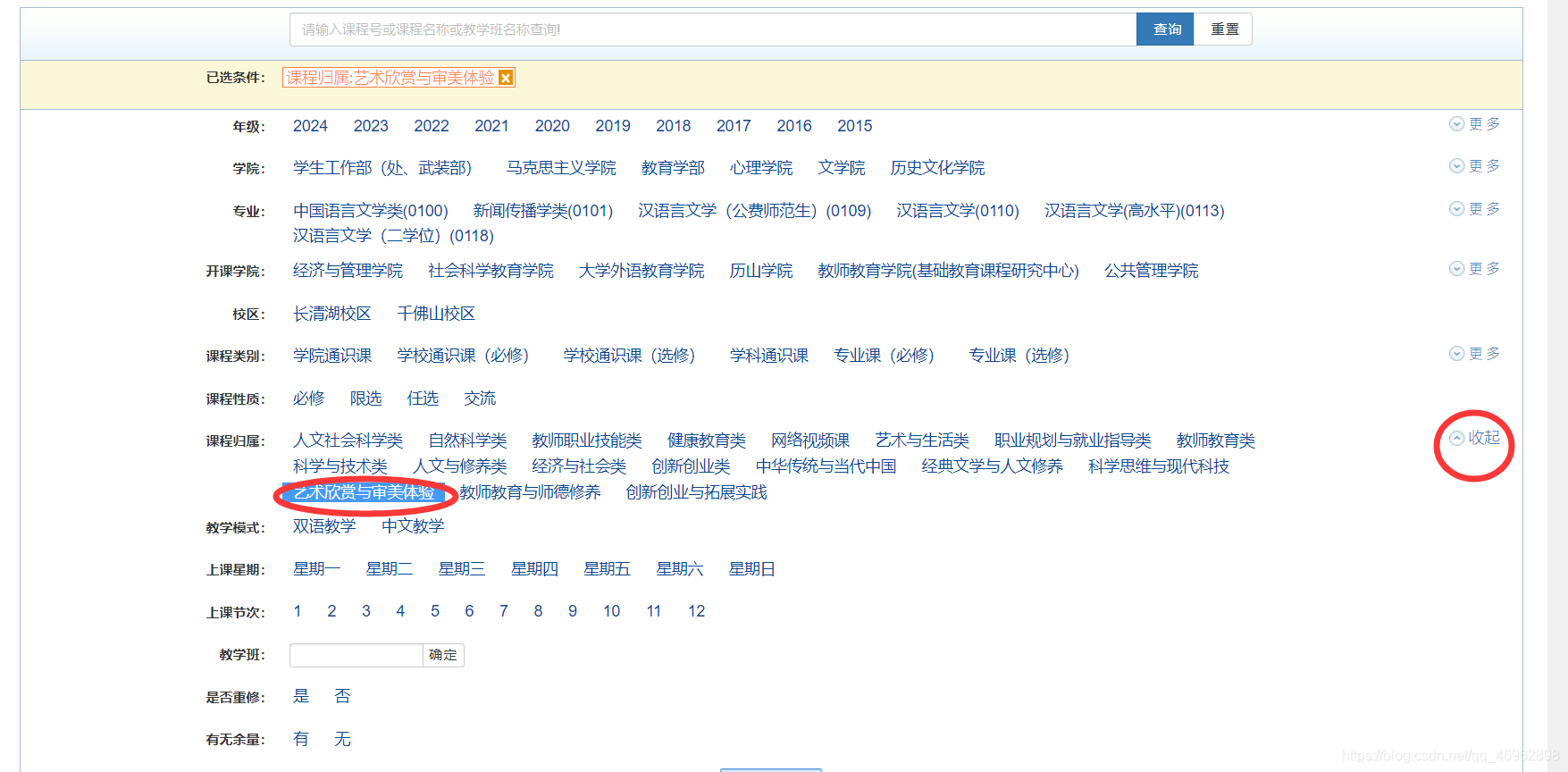Choose 无 for 有无余量
Image resolution: width=1568 pixels, height=772 pixels.
click(x=342, y=739)
